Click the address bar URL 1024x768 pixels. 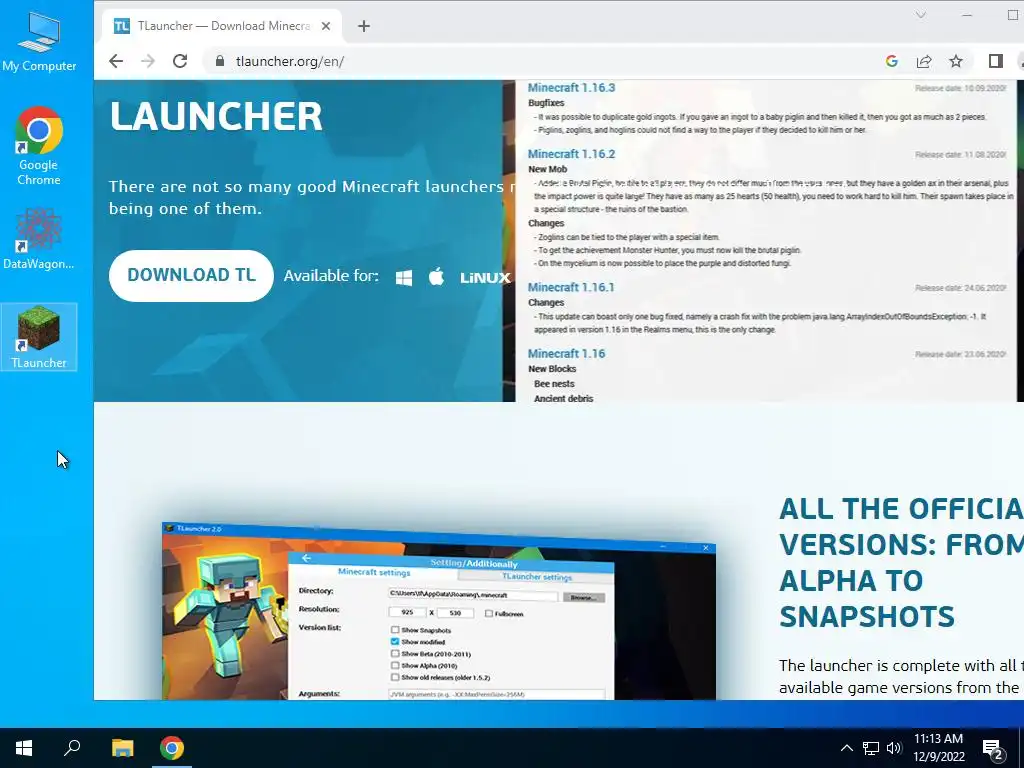click(290, 61)
